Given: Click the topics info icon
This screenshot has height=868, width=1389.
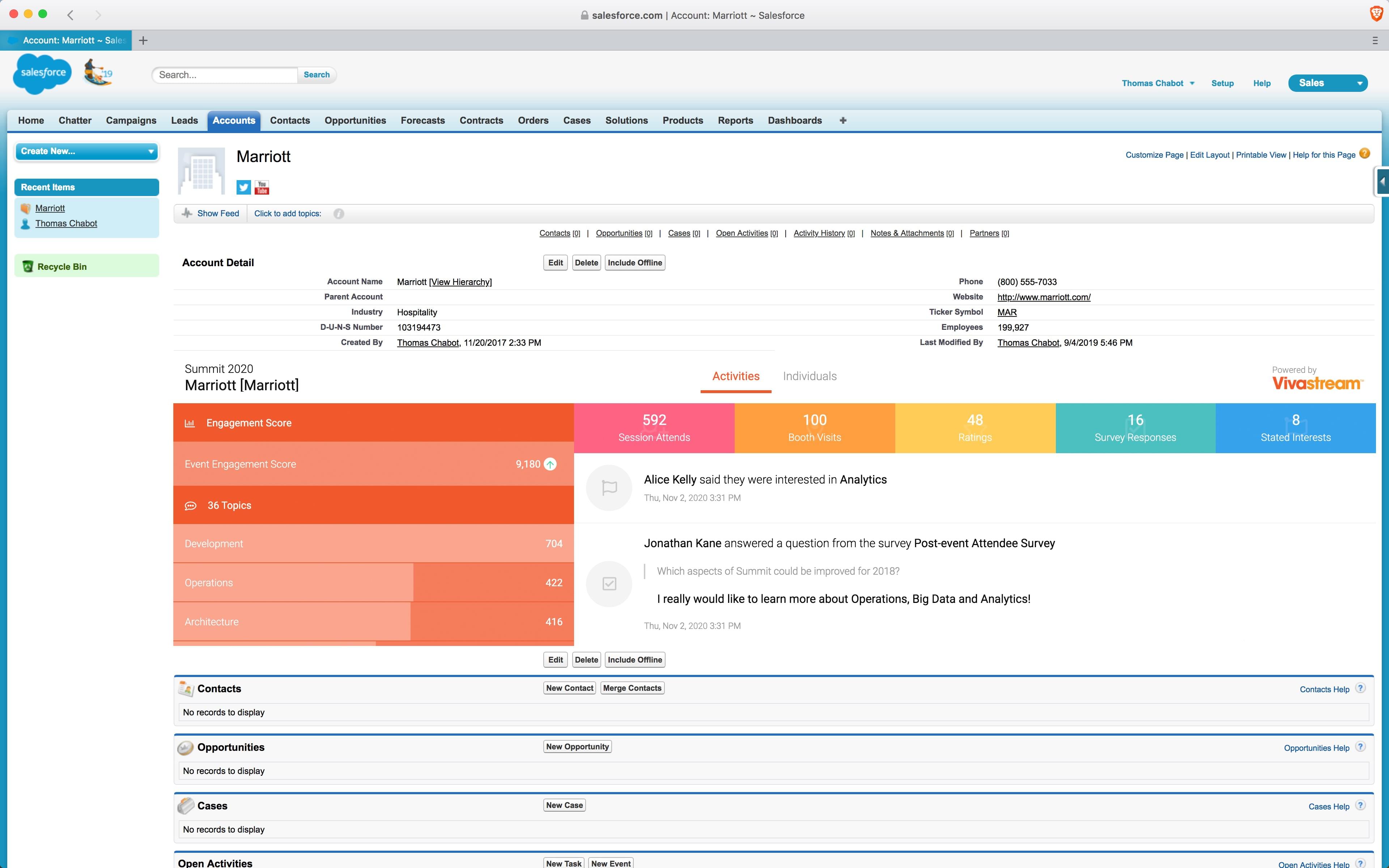Looking at the screenshot, I should point(339,213).
